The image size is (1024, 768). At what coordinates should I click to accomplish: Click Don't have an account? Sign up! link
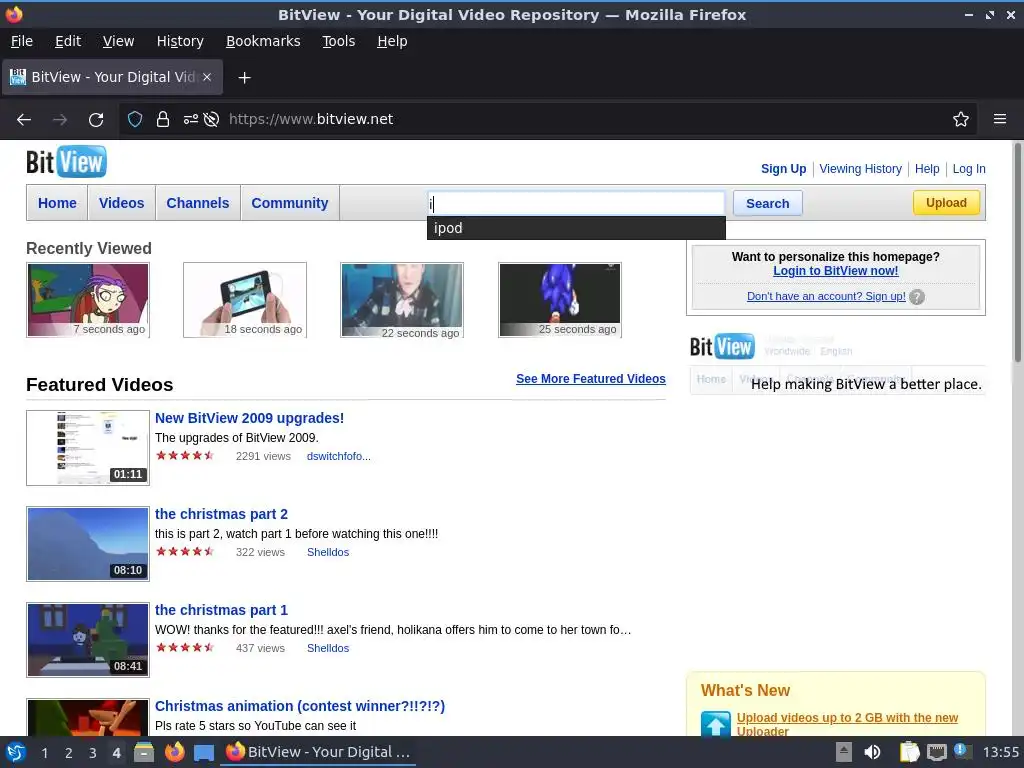[826, 296]
